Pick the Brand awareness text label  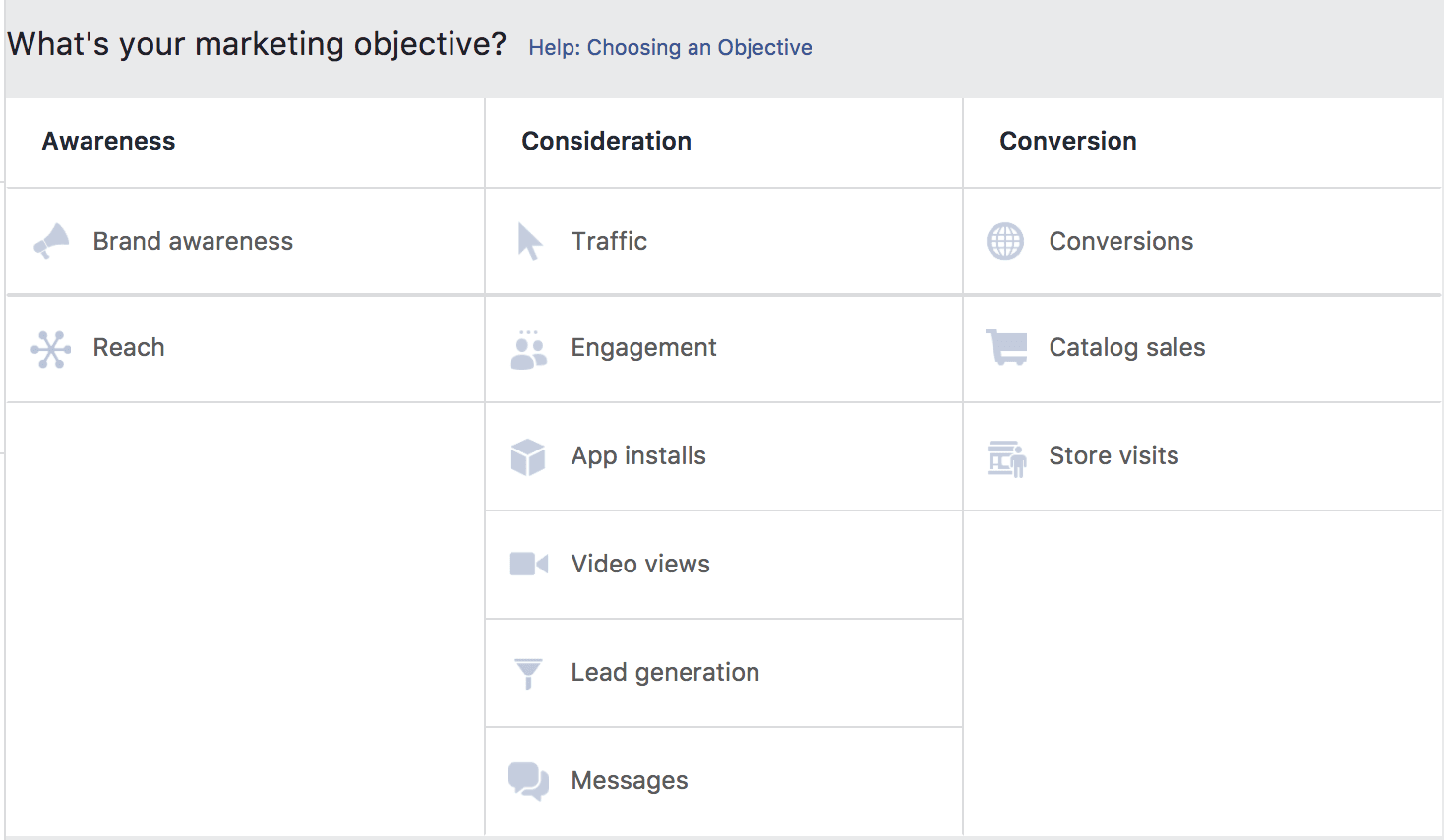[x=193, y=242]
